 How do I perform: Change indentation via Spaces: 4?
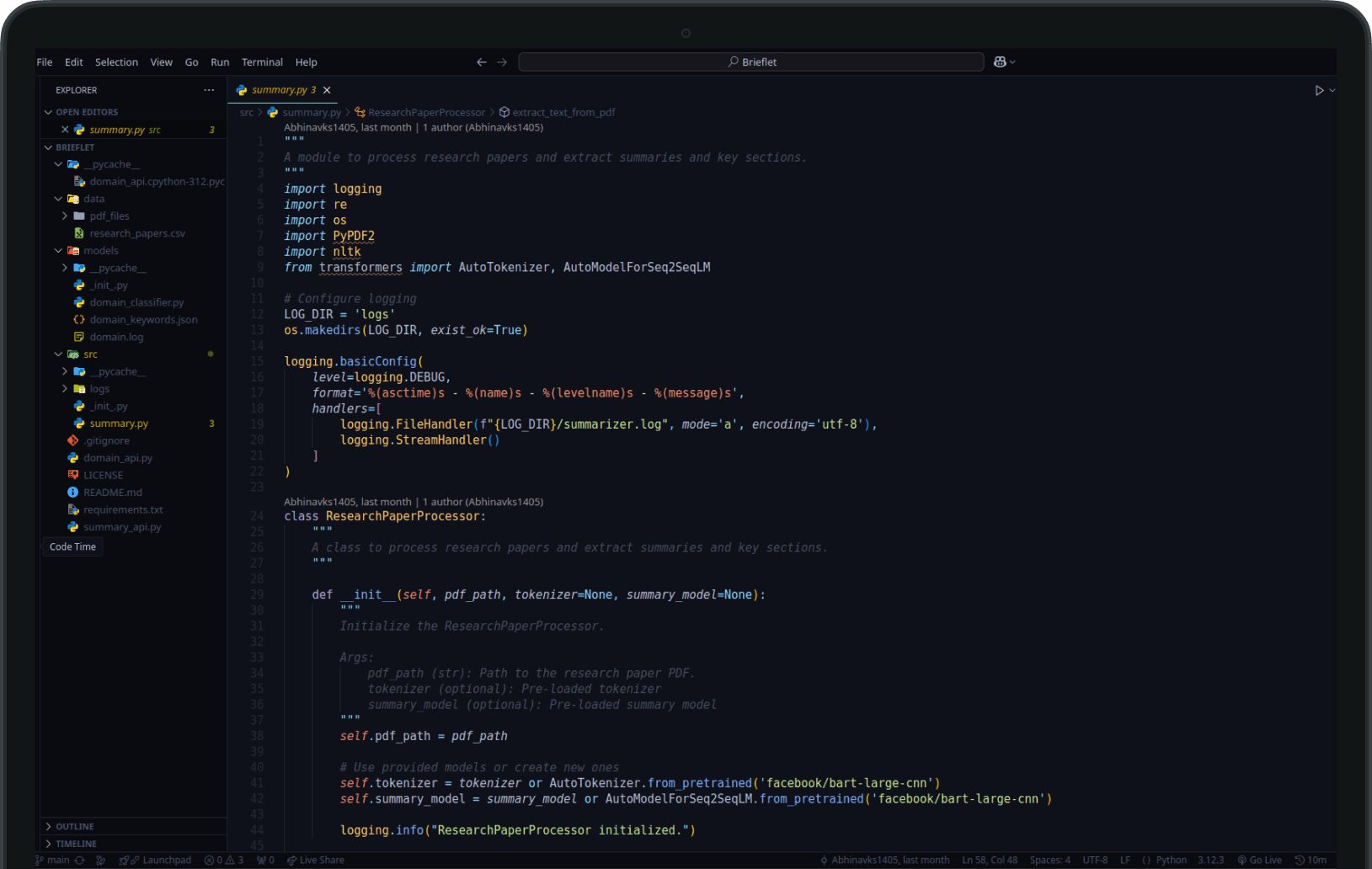(1049, 860)
